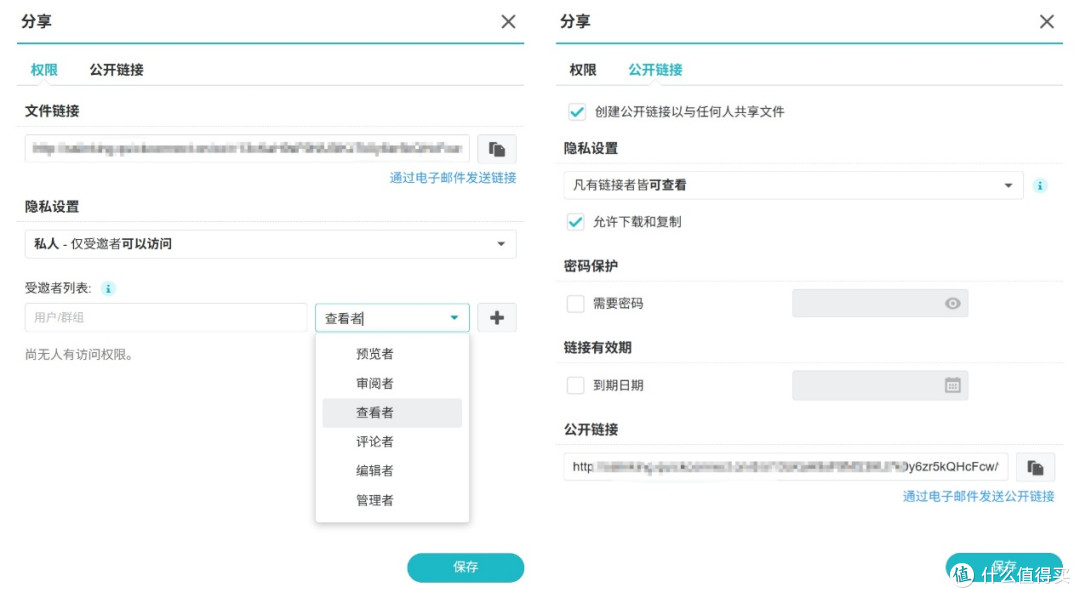
Task: Click 通过电子邮件发送公开链接 link
Action: [x=978, y=496]
